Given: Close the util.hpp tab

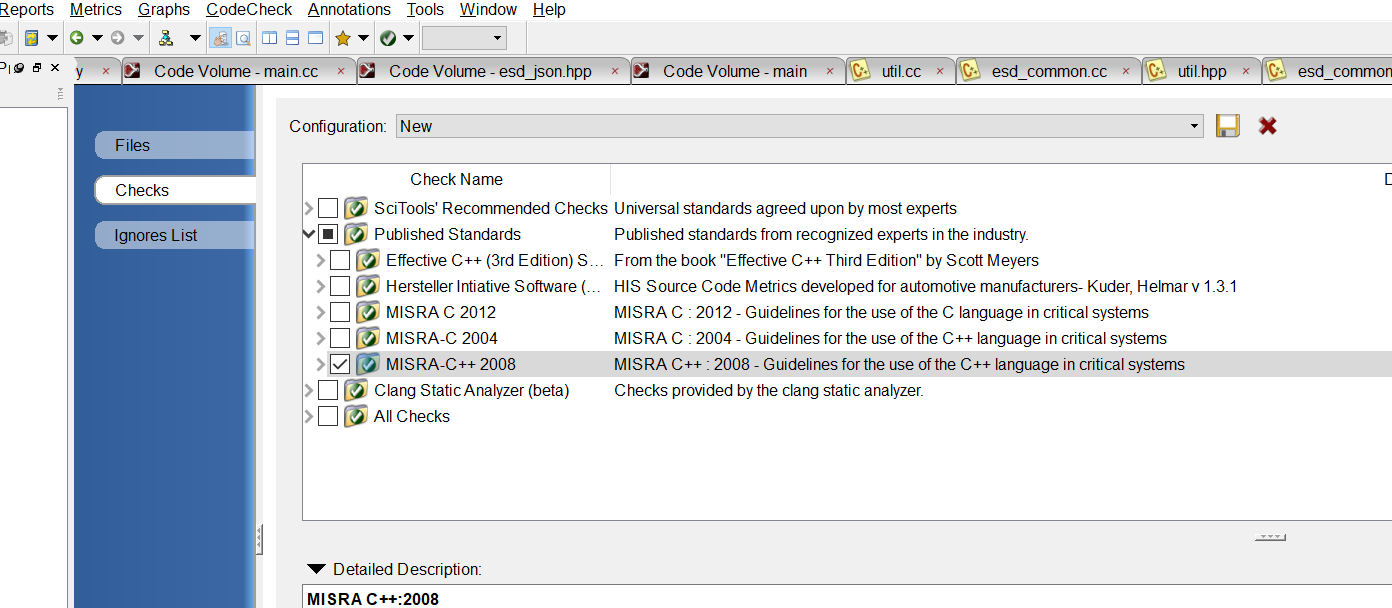Looking at the screenshot, I should [1246, 71].
